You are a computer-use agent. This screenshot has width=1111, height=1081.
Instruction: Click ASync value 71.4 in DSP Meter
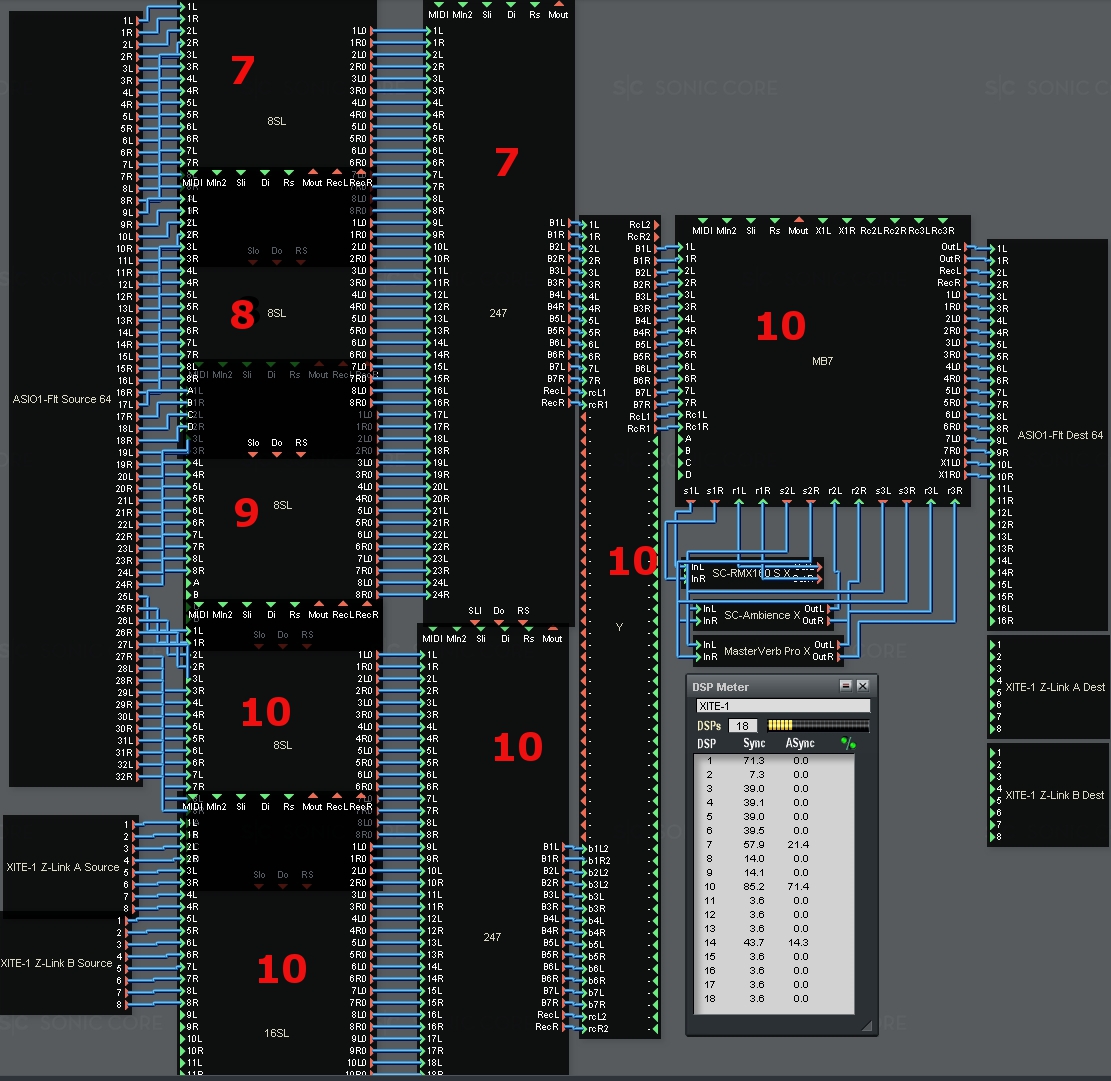pos(799,886)
